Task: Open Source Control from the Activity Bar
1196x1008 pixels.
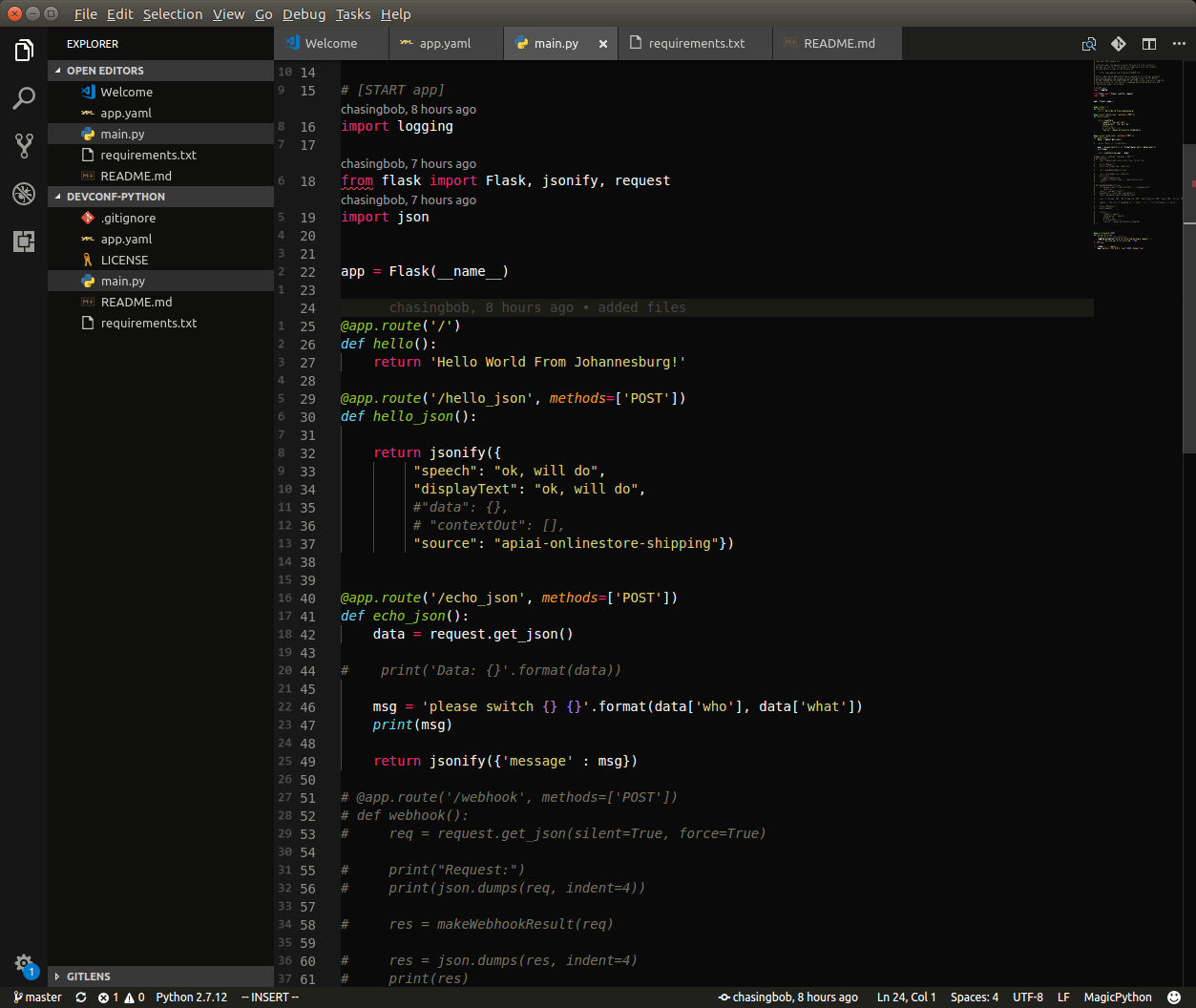Action: tap(24, 145)
